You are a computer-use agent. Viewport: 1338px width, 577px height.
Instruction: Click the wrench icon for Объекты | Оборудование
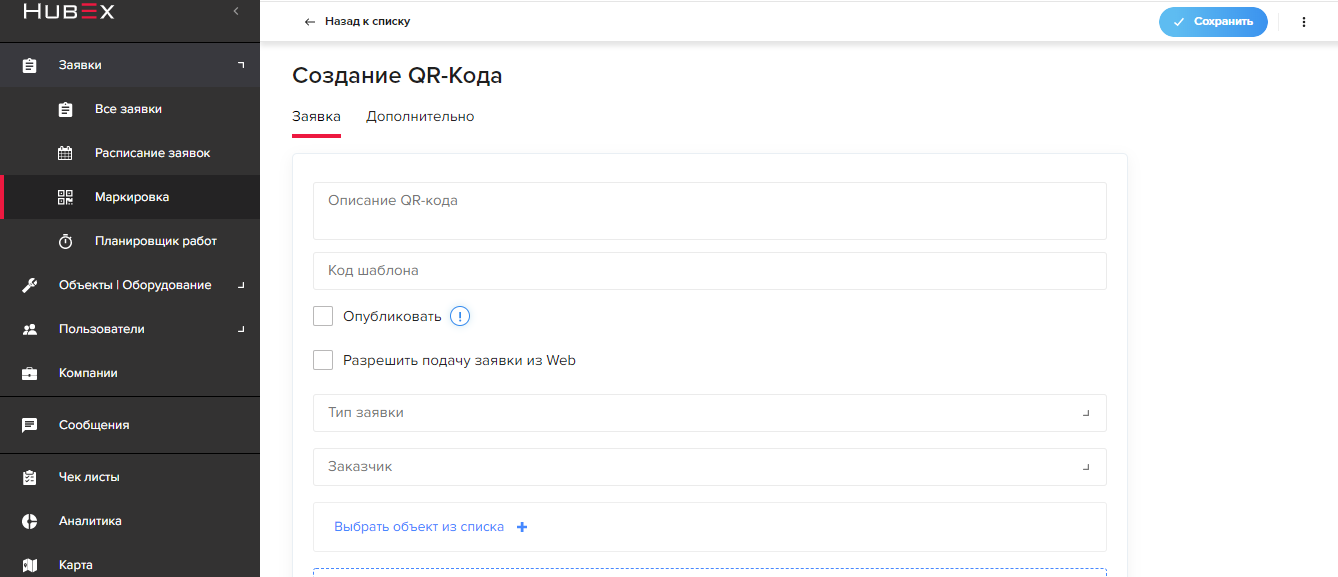pyautogui.click(x=30, y=285)
